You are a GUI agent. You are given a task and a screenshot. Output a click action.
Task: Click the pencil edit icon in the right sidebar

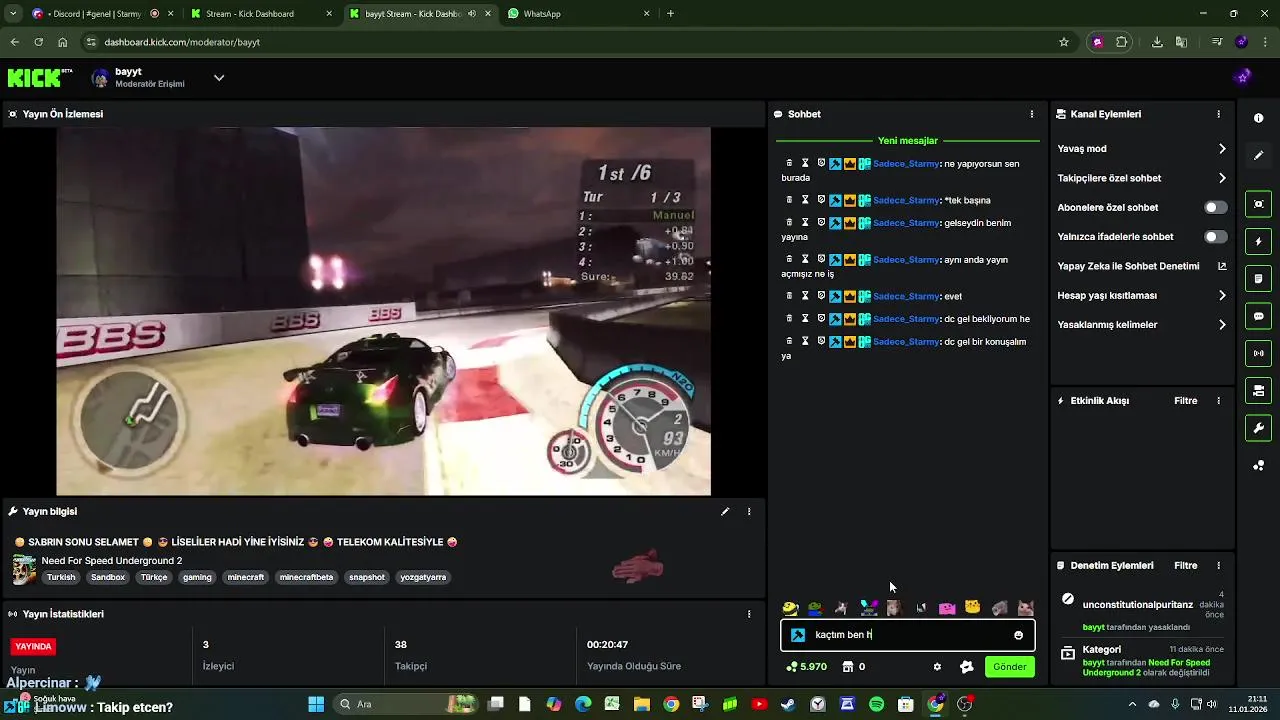[x=1258, y=155]
